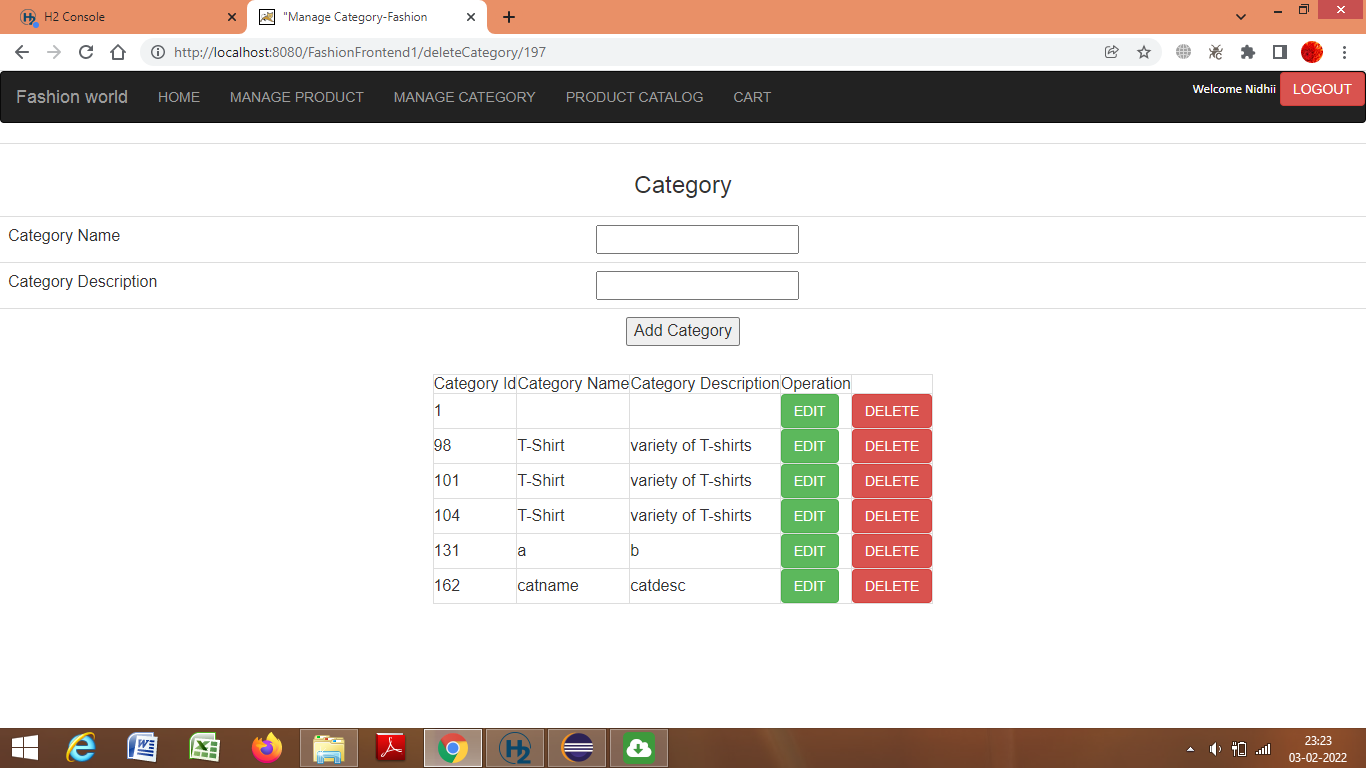
Task: Click the Category Name input field
Action: pyautogui.click(x=696, y=239)
